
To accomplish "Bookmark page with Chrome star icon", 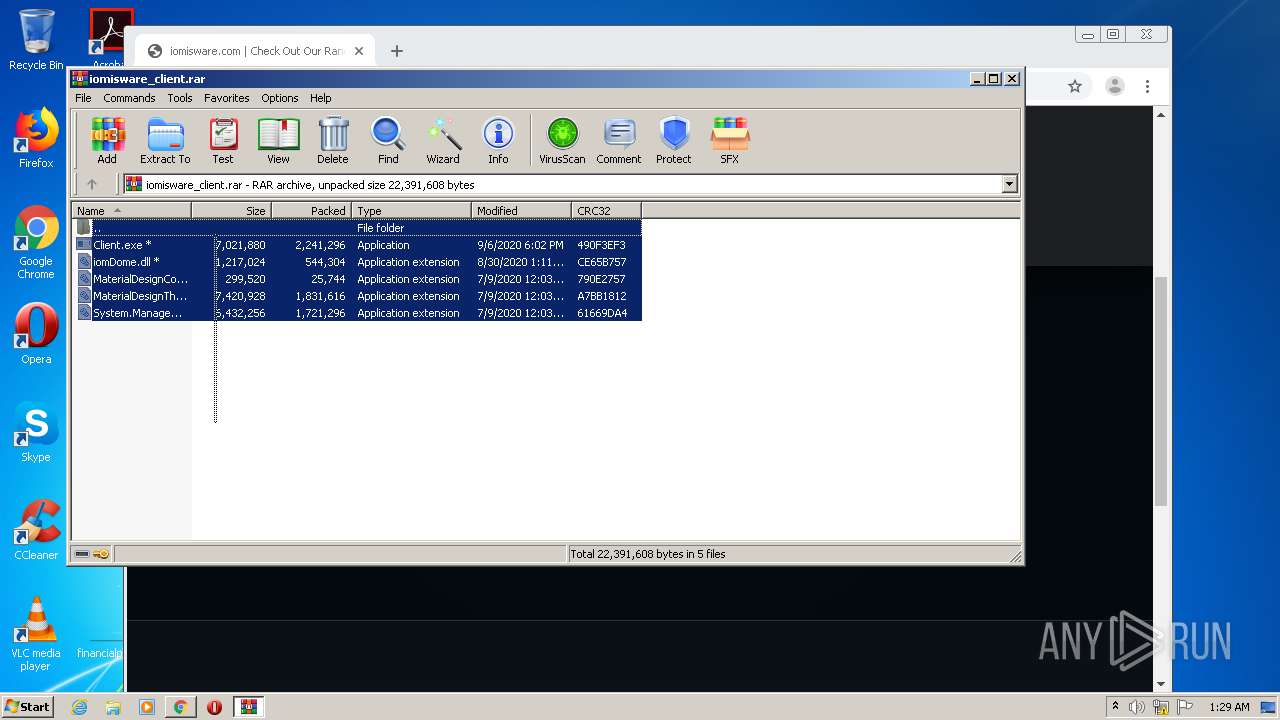I will point(1075,87).
